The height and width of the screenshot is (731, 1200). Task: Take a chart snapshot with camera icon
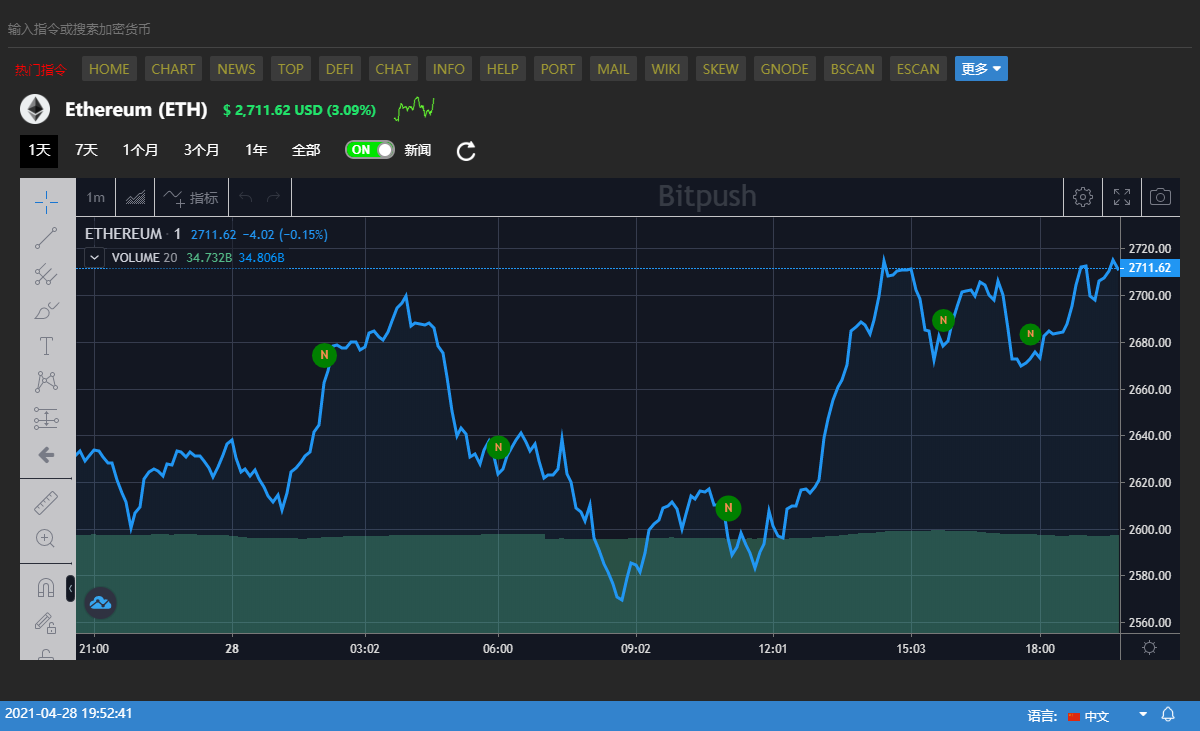pos(1160,197)
